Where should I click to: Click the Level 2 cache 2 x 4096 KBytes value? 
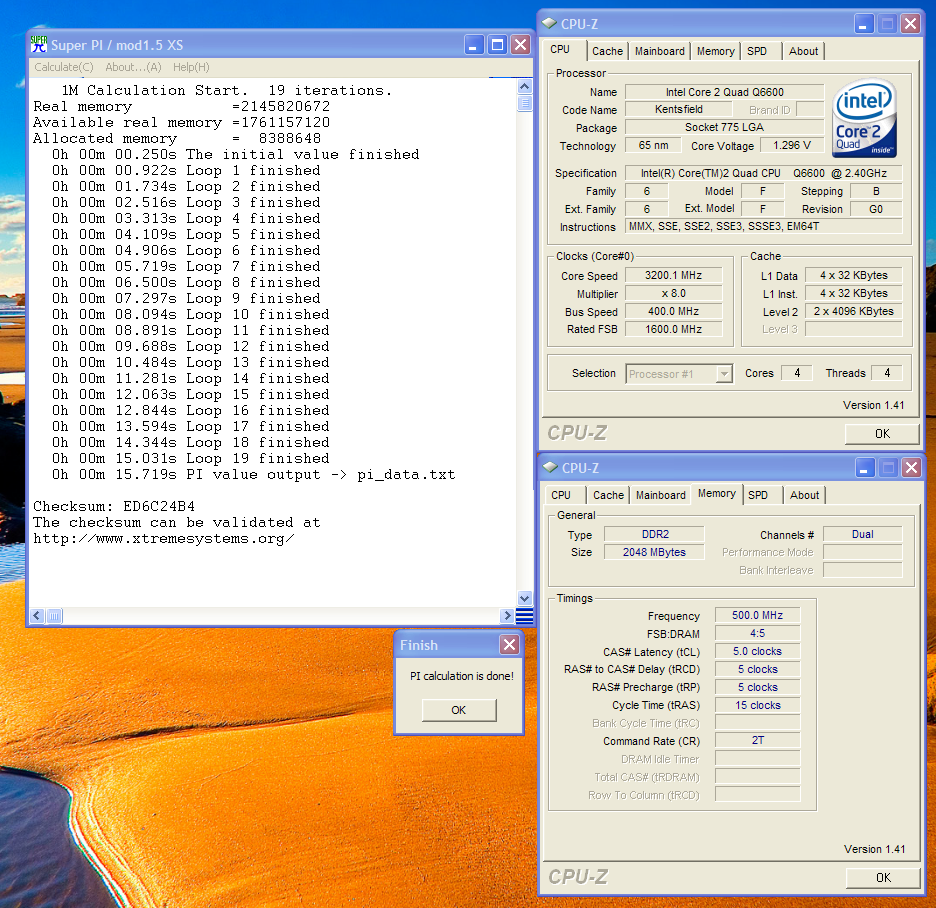pos(854,311)
